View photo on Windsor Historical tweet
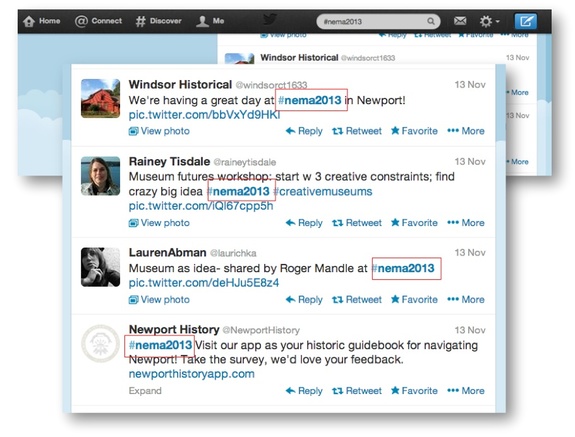 (159, 131)
